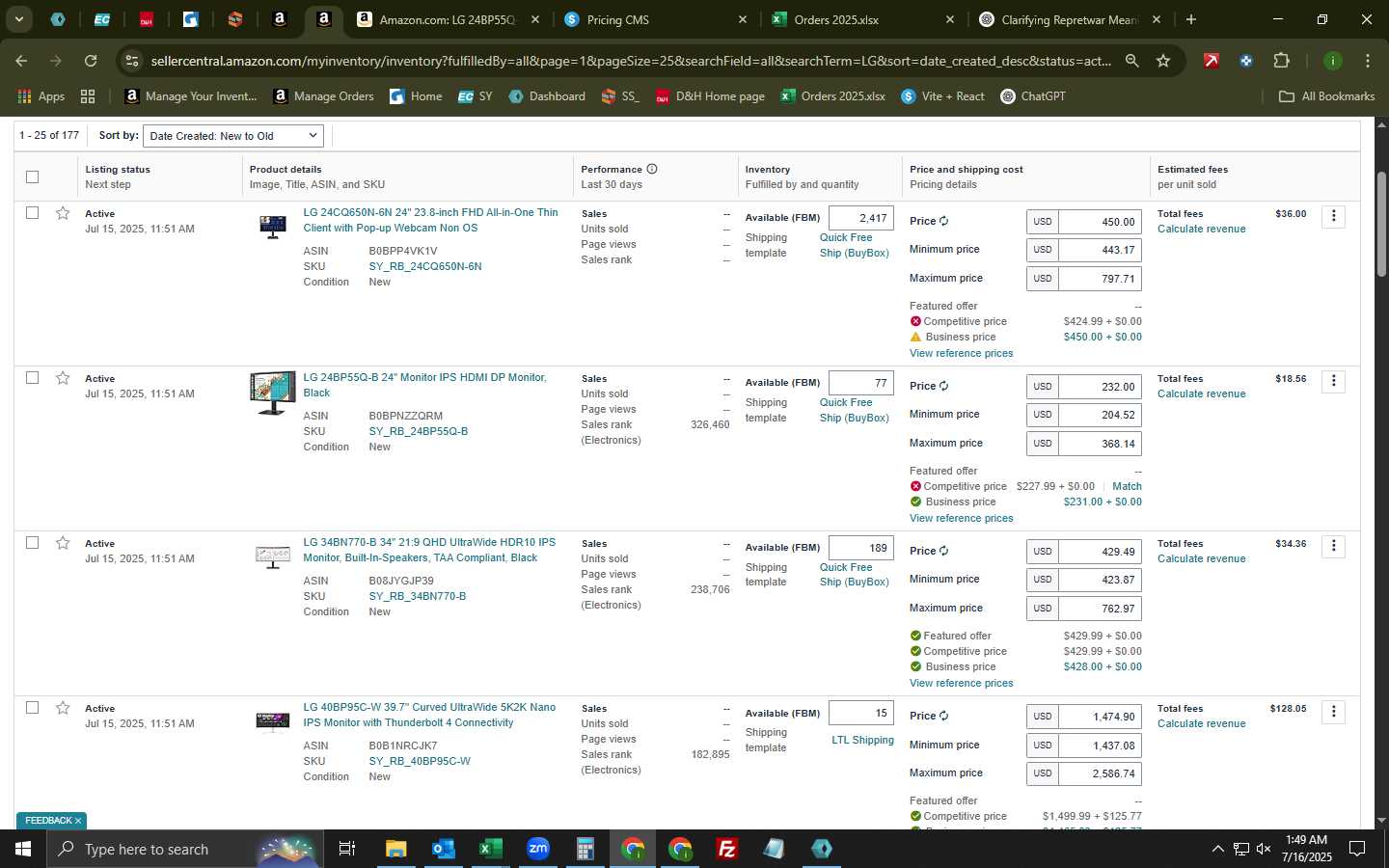Tick the select-all checkbox in table header
1389x868 pixels.
tap(32, 176)
